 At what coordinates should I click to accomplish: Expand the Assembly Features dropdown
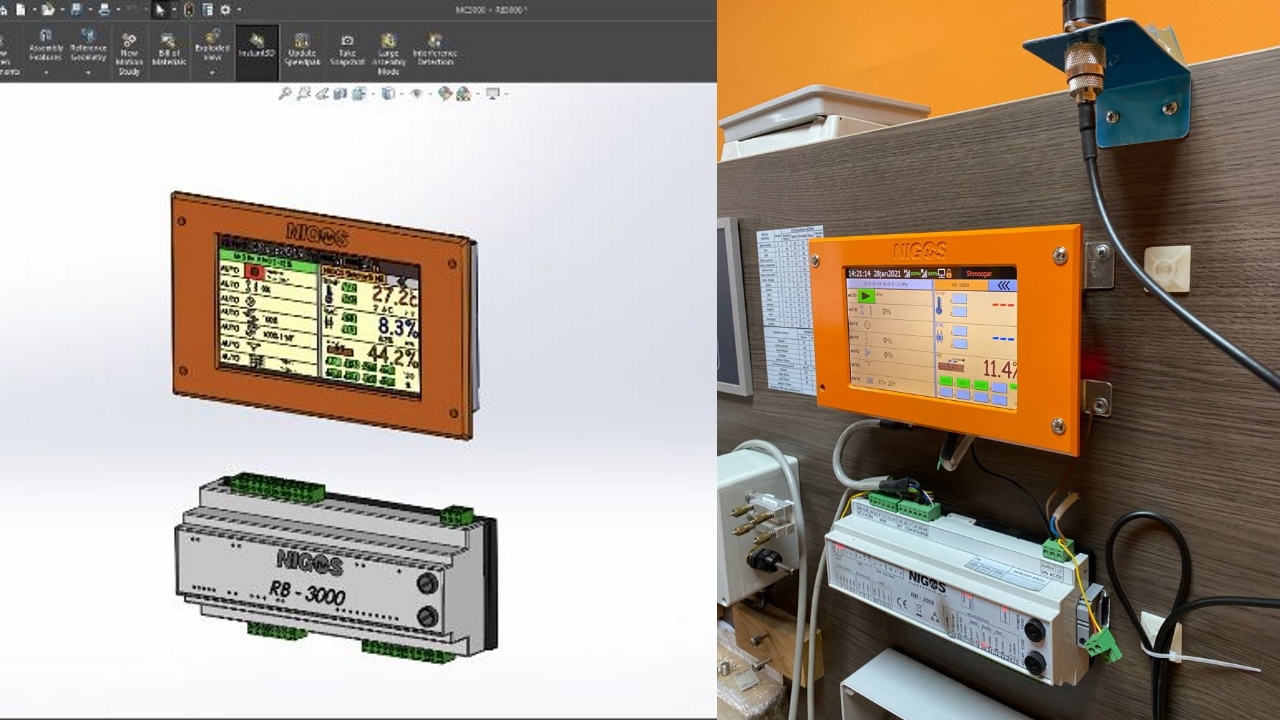pos(46,73)
